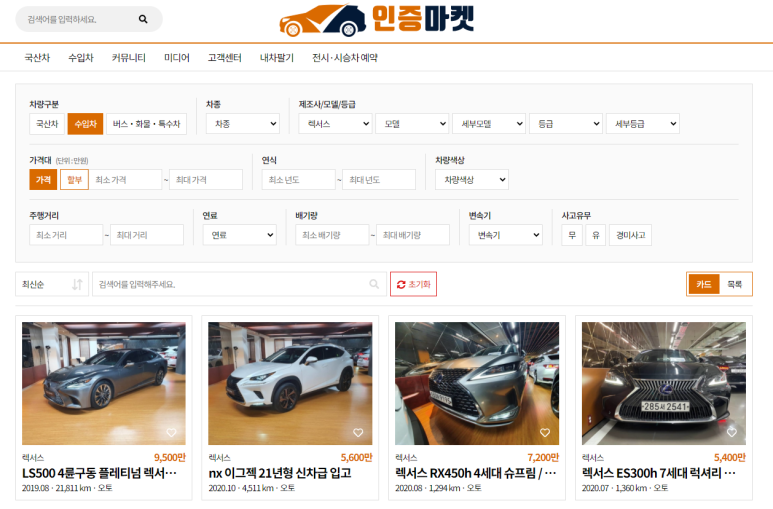Screen dimensions: 773x509
Task: Click the 최소 거리 mileage field
Action: point(66,235)
